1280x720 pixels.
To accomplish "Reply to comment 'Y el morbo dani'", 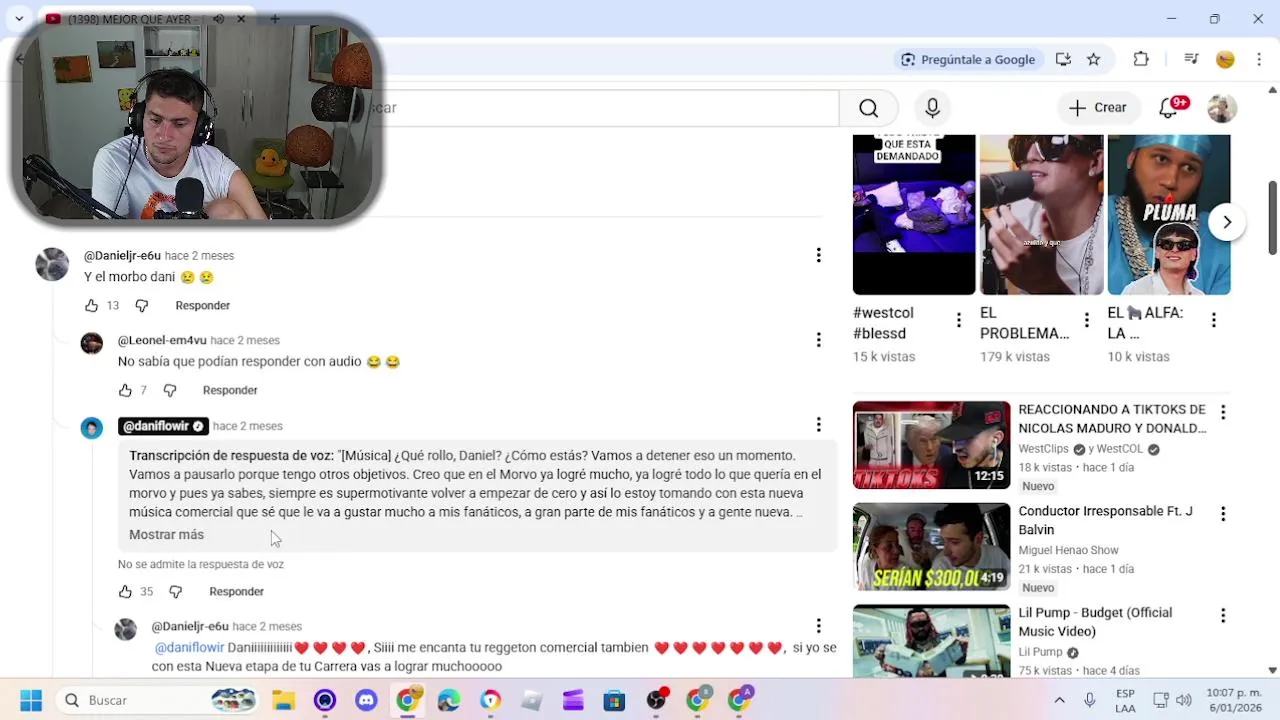I will coord(202,306).
